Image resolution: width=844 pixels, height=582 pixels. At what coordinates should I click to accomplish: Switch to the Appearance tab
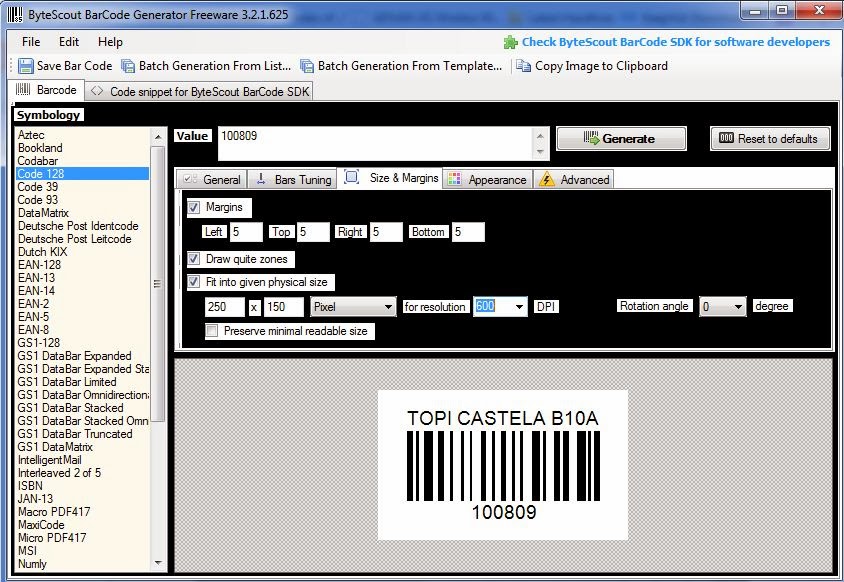click(488, 179)
